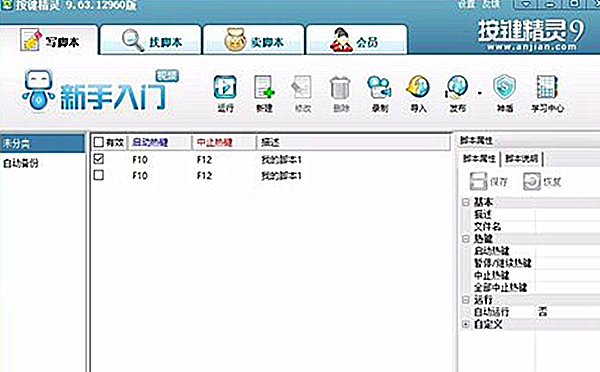Open 设置 in the title bar
600x372 pixels.
pos(467,5)
